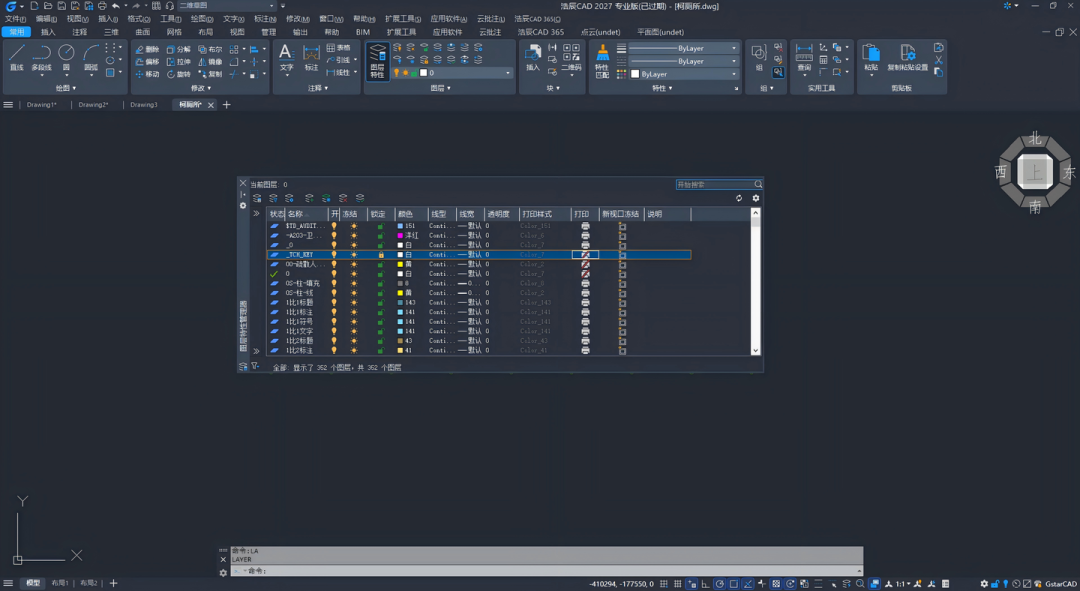Viewport: 1080px width, 591px height.
Task: Click the refresh icon in layer manager
Action: click(739, 198)
